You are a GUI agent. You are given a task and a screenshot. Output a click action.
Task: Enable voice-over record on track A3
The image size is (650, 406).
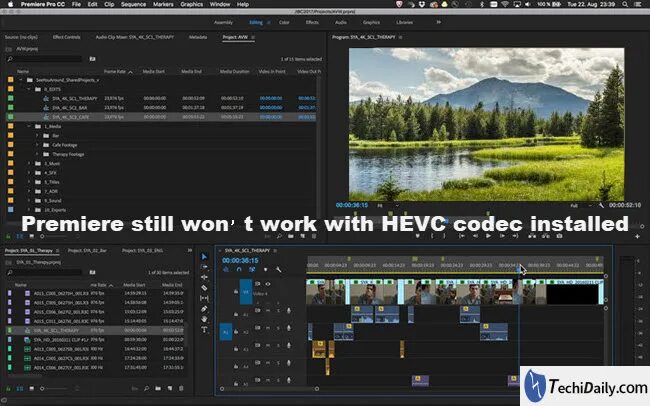coord(289,345)
